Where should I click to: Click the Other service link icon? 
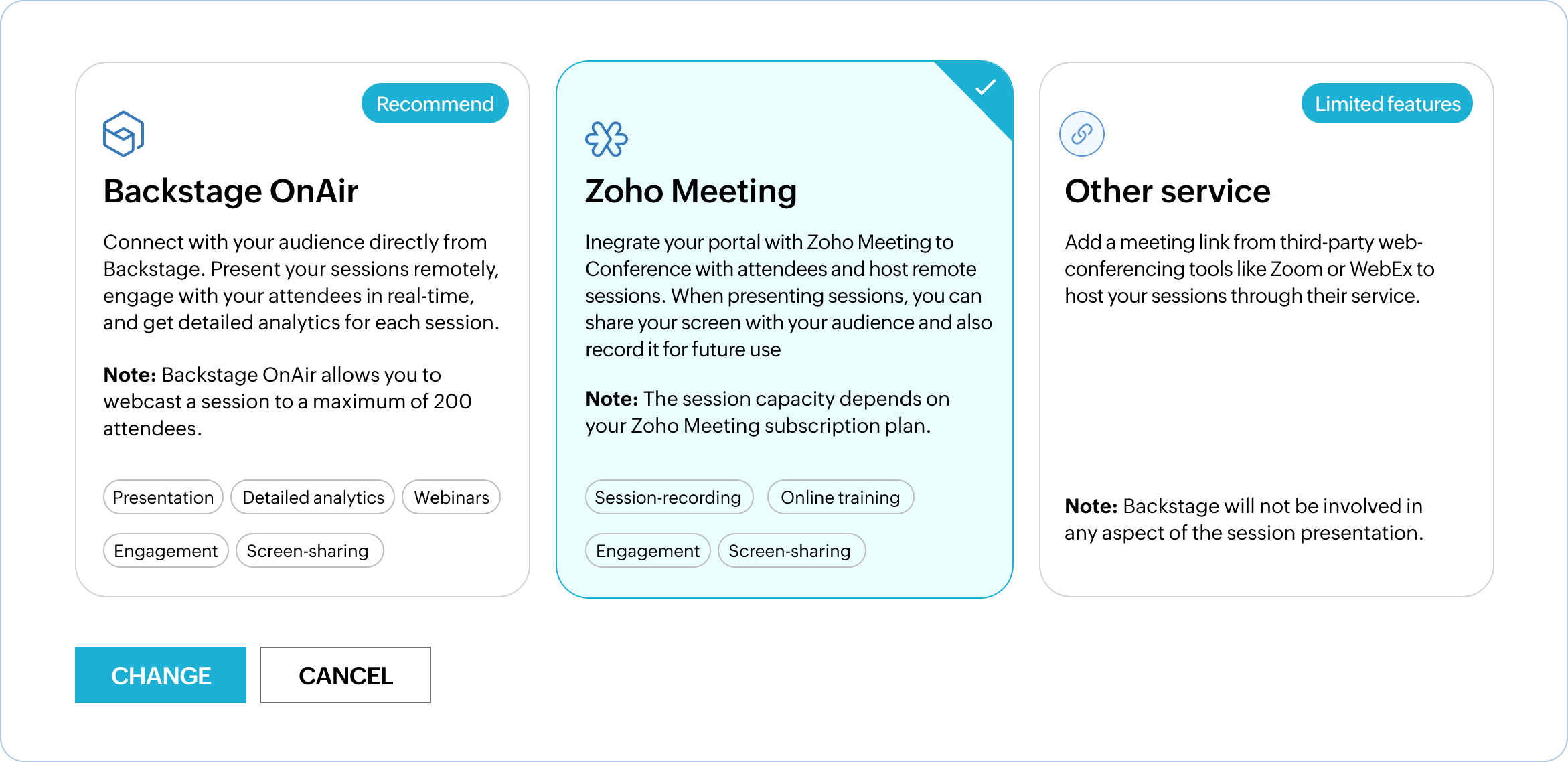click(1081, 134)
